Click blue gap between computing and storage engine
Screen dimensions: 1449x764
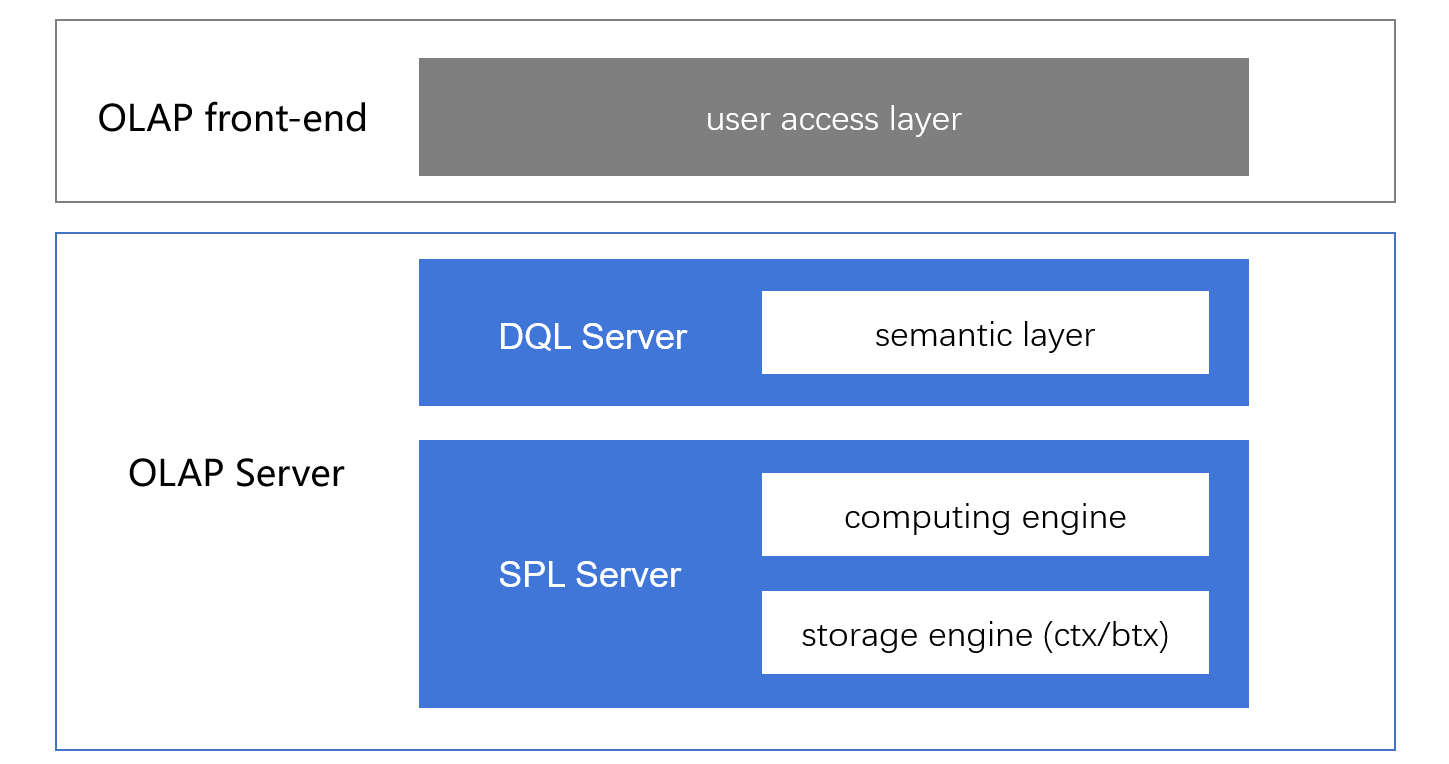[x=985, y=573]
